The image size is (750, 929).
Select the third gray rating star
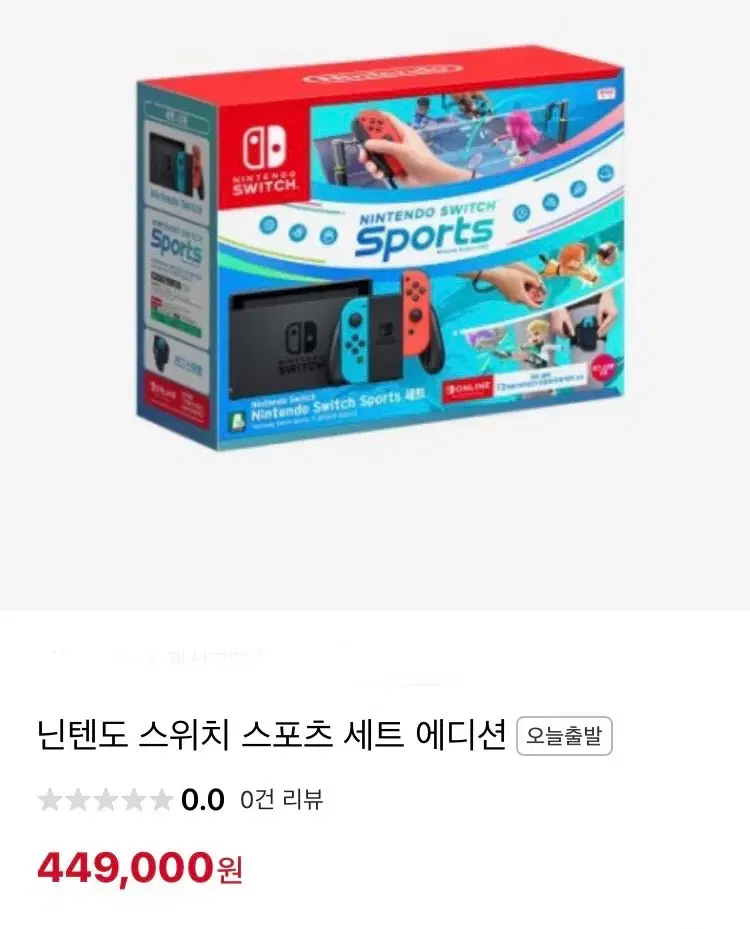105,799
